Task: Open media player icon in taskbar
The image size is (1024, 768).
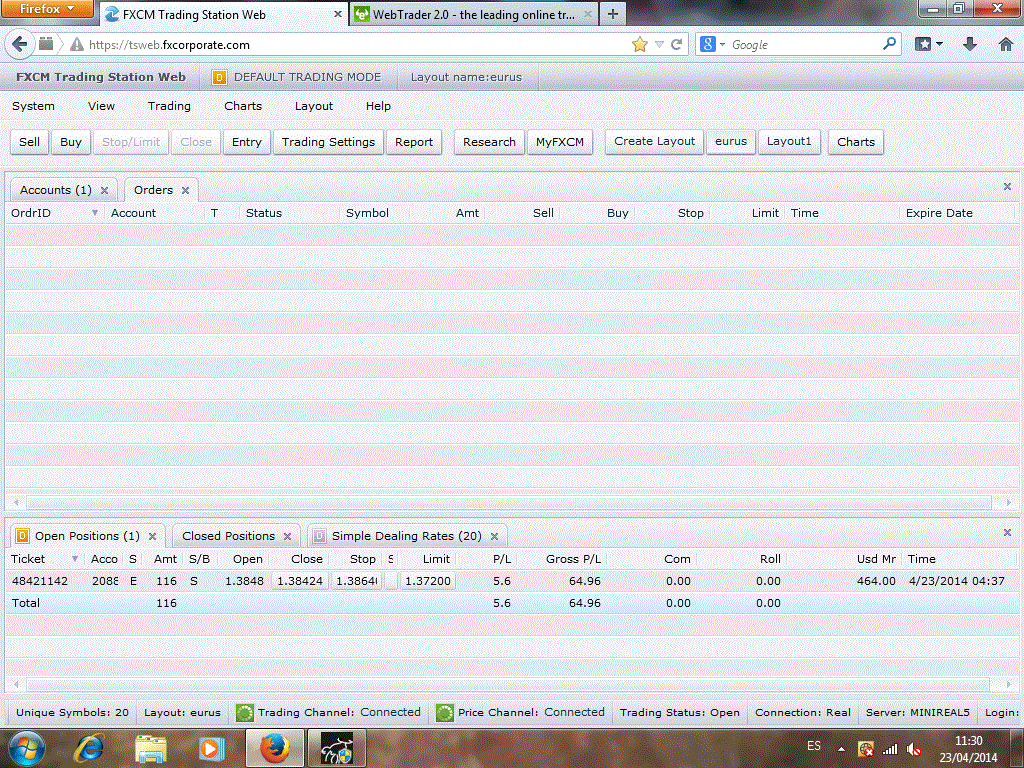Action: (x=211, y=748)
